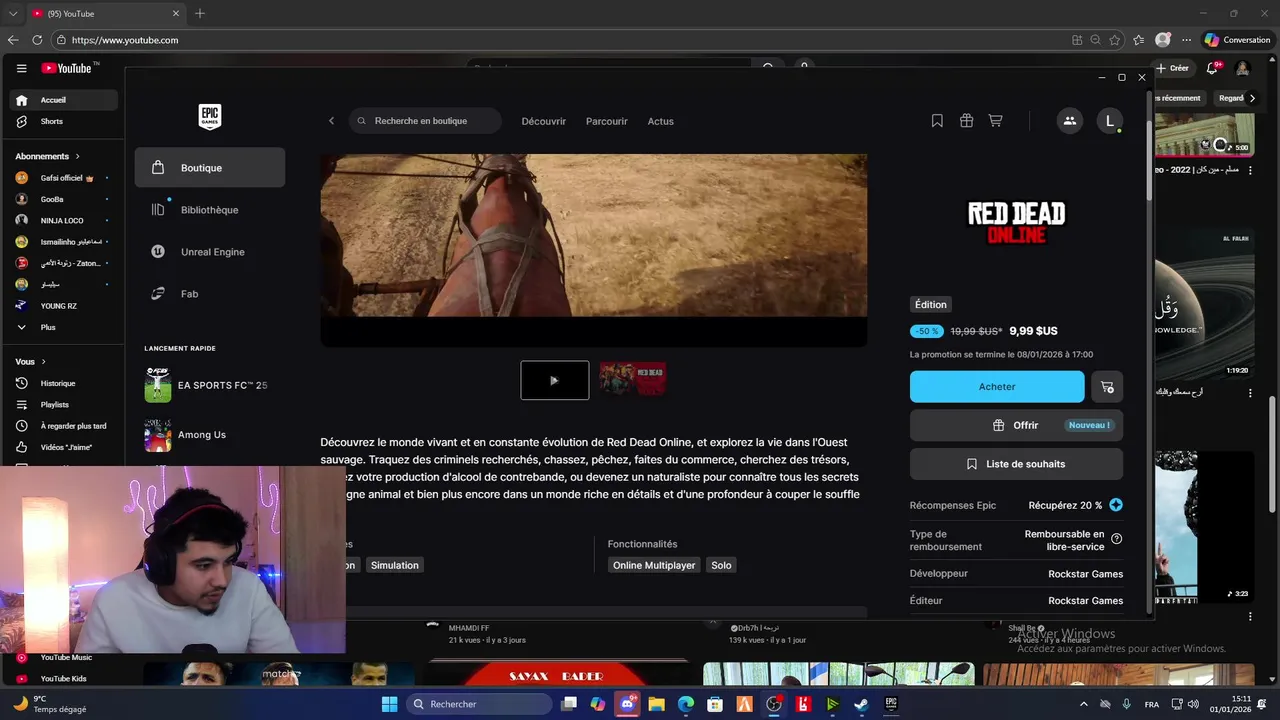Show hidden system tray icons
The width and height of the screenshot is (1280, 720).
pos(1083,704)
